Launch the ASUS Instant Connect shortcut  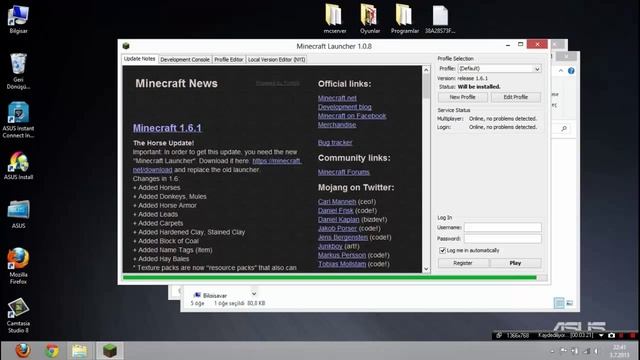18,120
